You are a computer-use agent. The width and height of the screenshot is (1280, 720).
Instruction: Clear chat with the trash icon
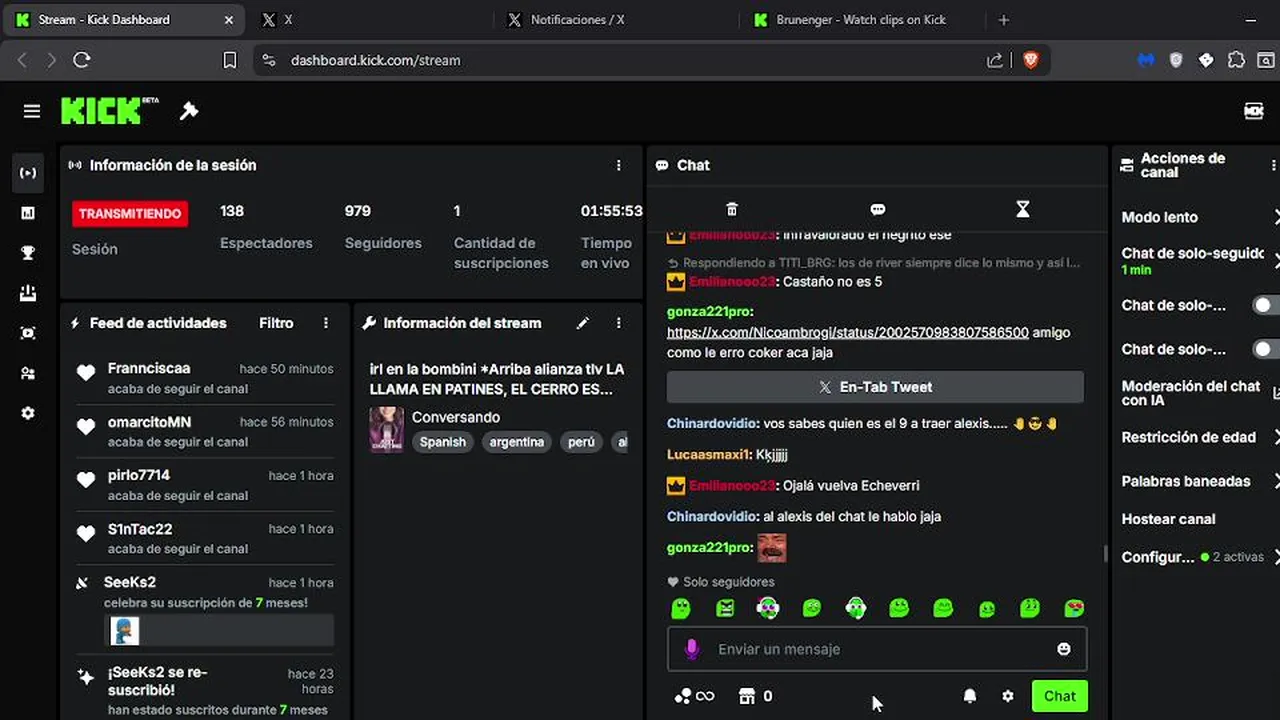732,209
